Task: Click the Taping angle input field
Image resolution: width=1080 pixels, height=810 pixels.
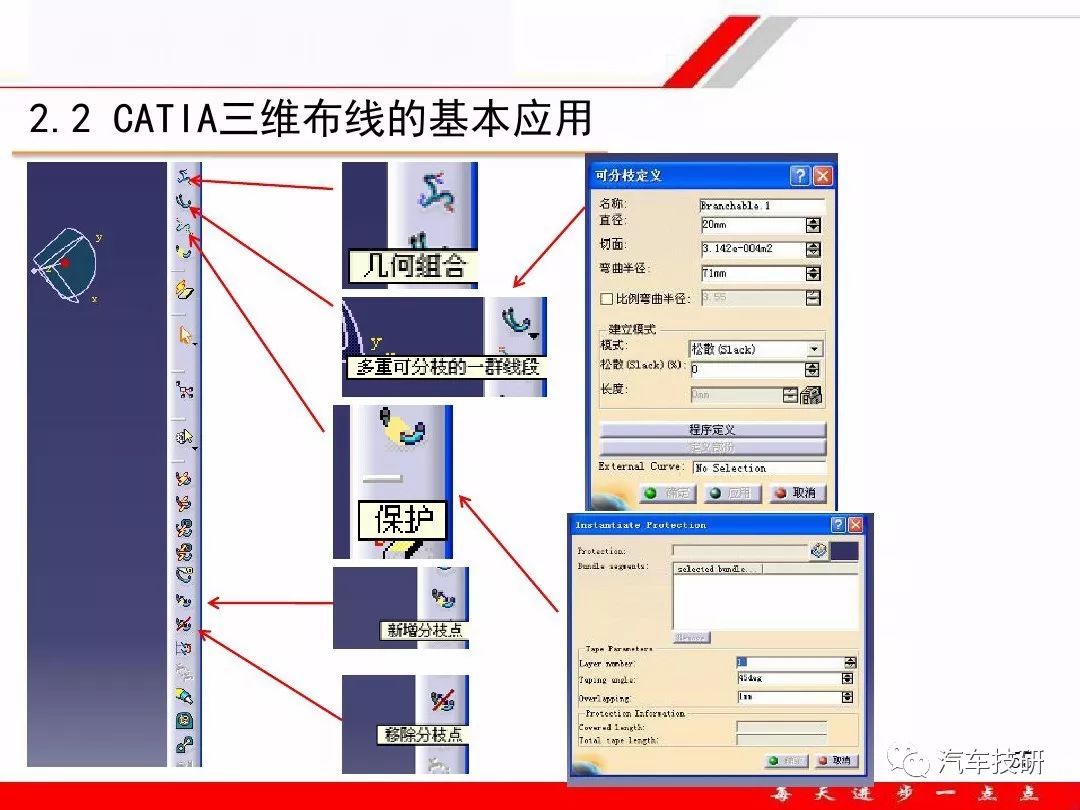Action: (789, 678)
